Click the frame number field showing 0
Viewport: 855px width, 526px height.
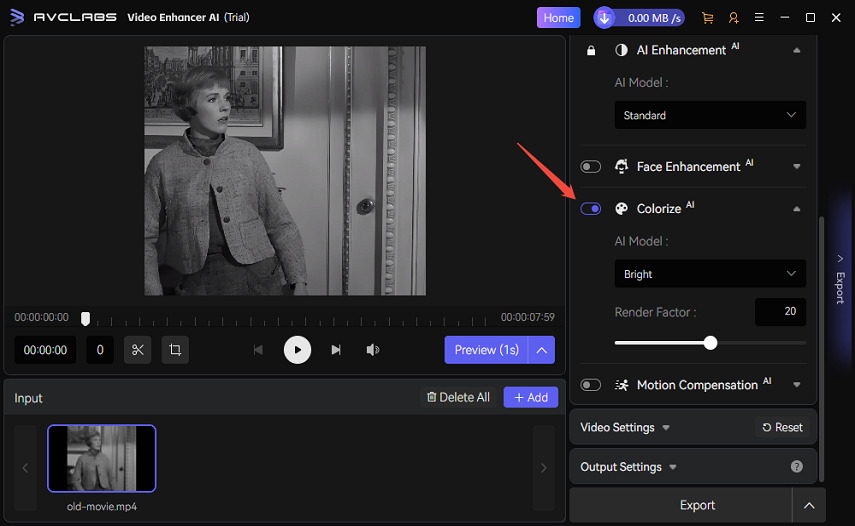100,350
